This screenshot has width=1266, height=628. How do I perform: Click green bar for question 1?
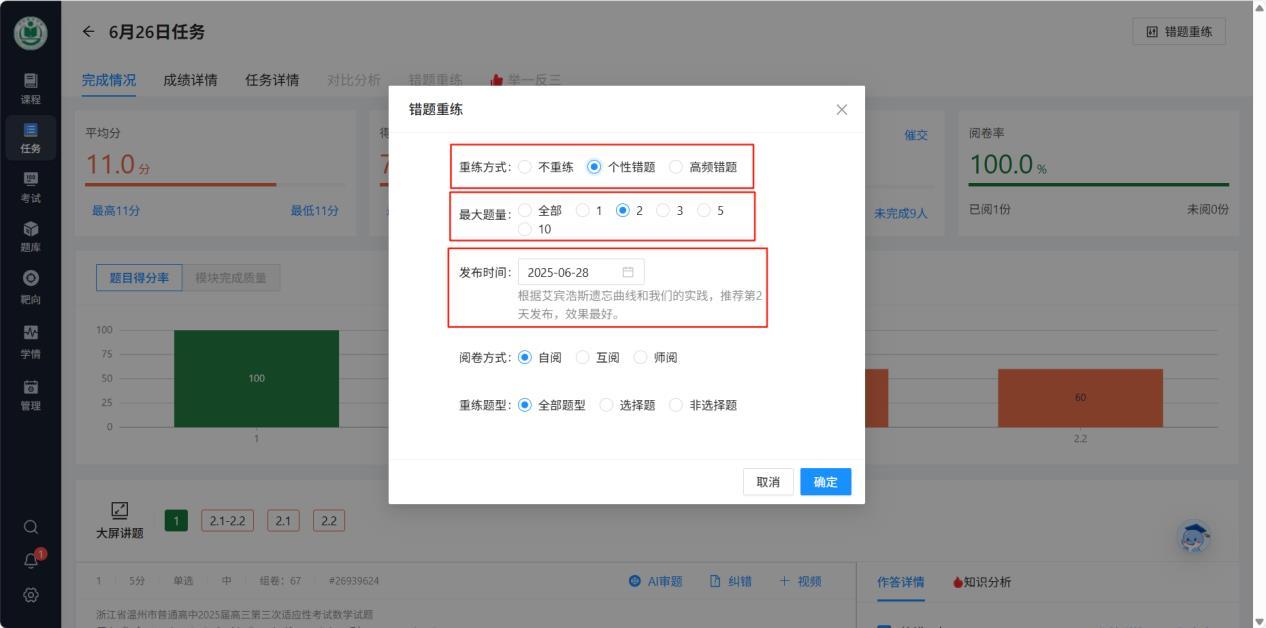tap(256, 378)
